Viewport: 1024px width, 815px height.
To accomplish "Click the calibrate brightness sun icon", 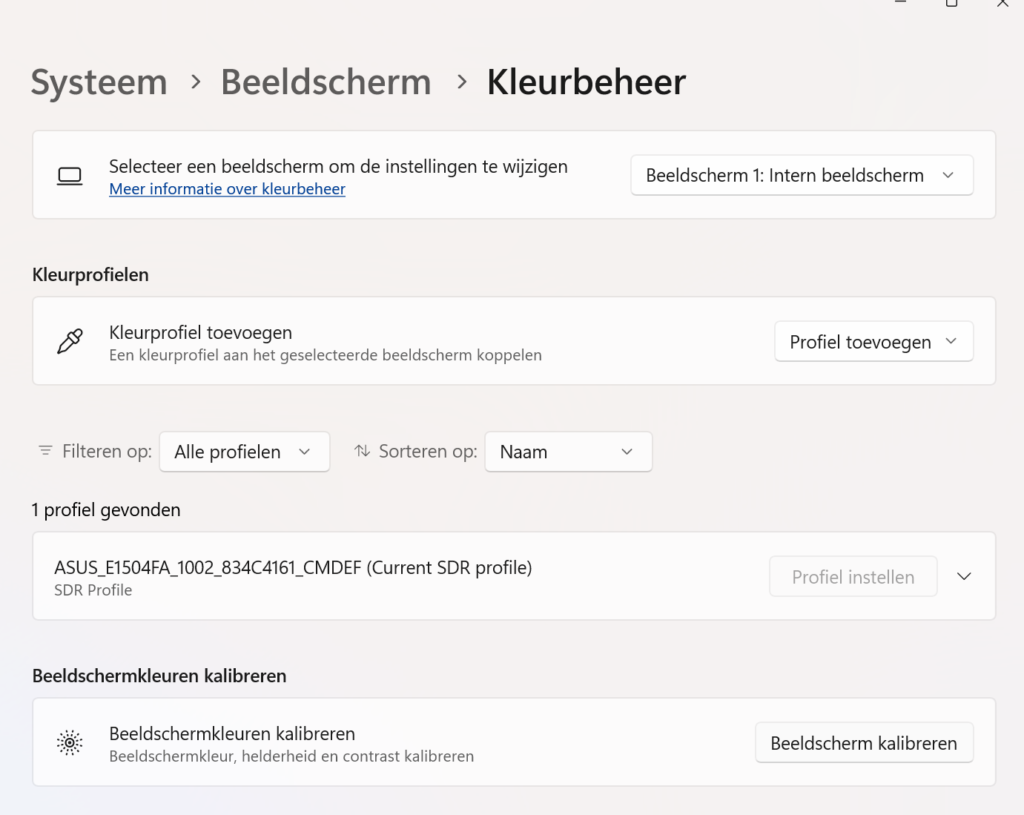I will [x=69, y=743].
